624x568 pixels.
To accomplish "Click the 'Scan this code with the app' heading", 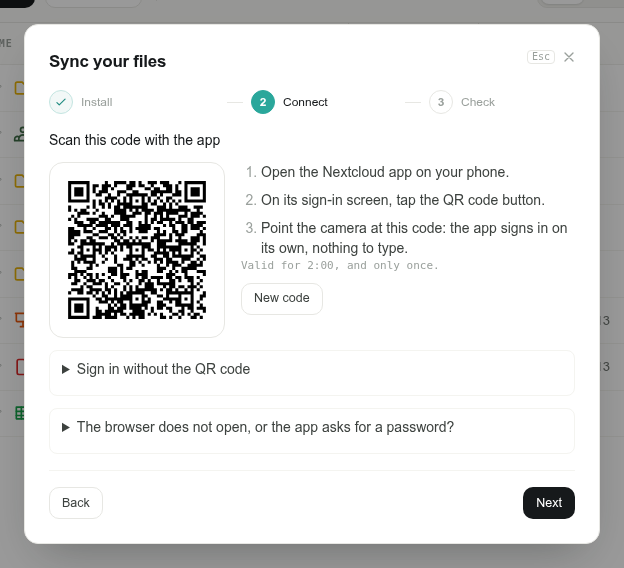I will (135, 140).
